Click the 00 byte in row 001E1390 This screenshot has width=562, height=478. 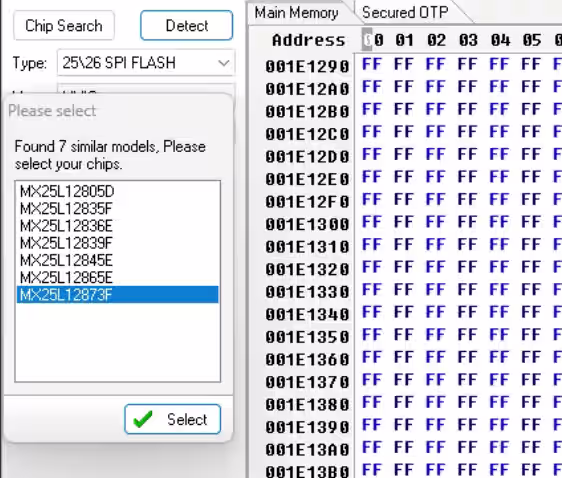(372, 425)
